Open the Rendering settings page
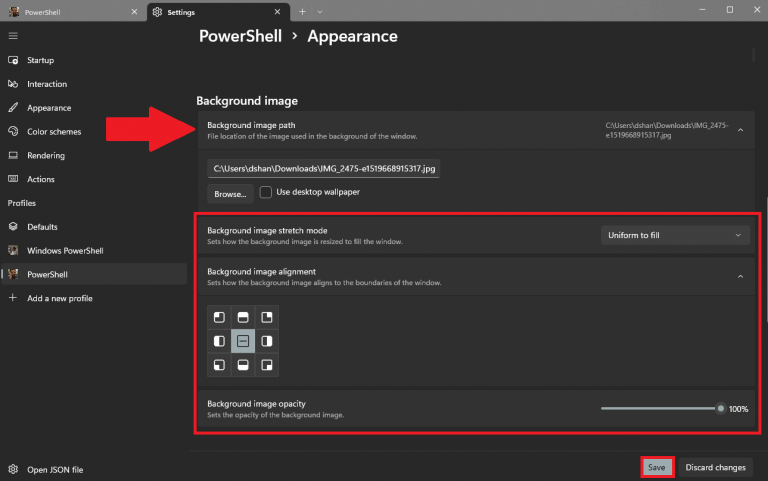 coord(94,155)
